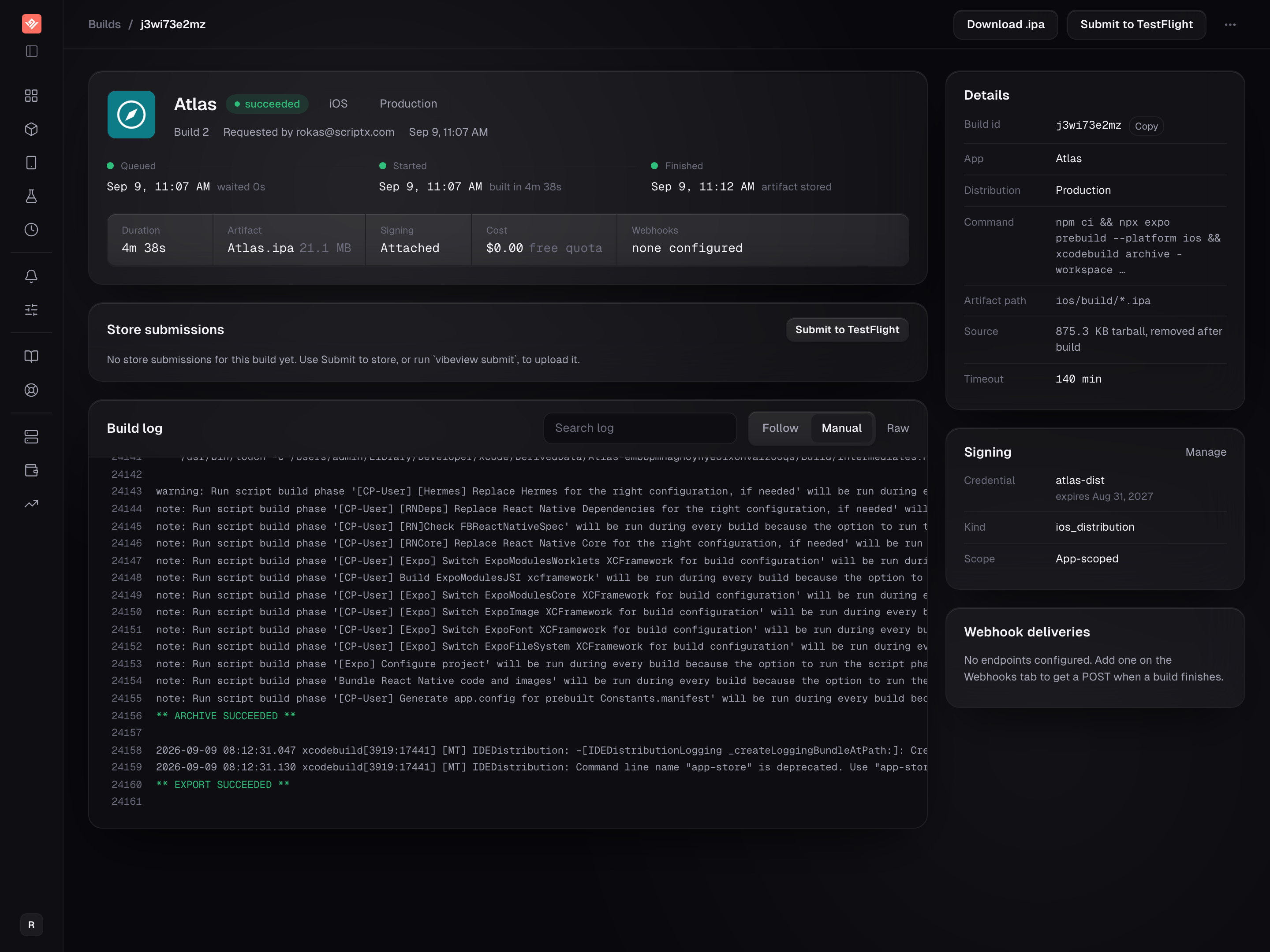Click the Duration 4m 38s cell

pyautogui.click(x=160, y=240)
